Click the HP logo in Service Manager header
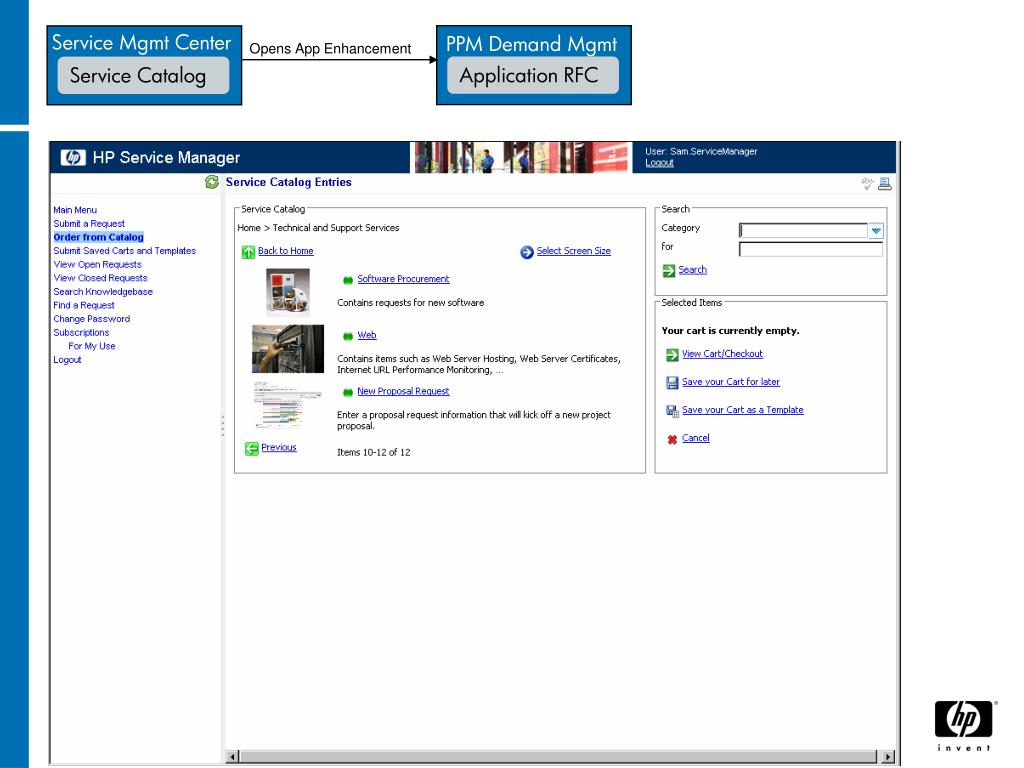 (73, 157)
